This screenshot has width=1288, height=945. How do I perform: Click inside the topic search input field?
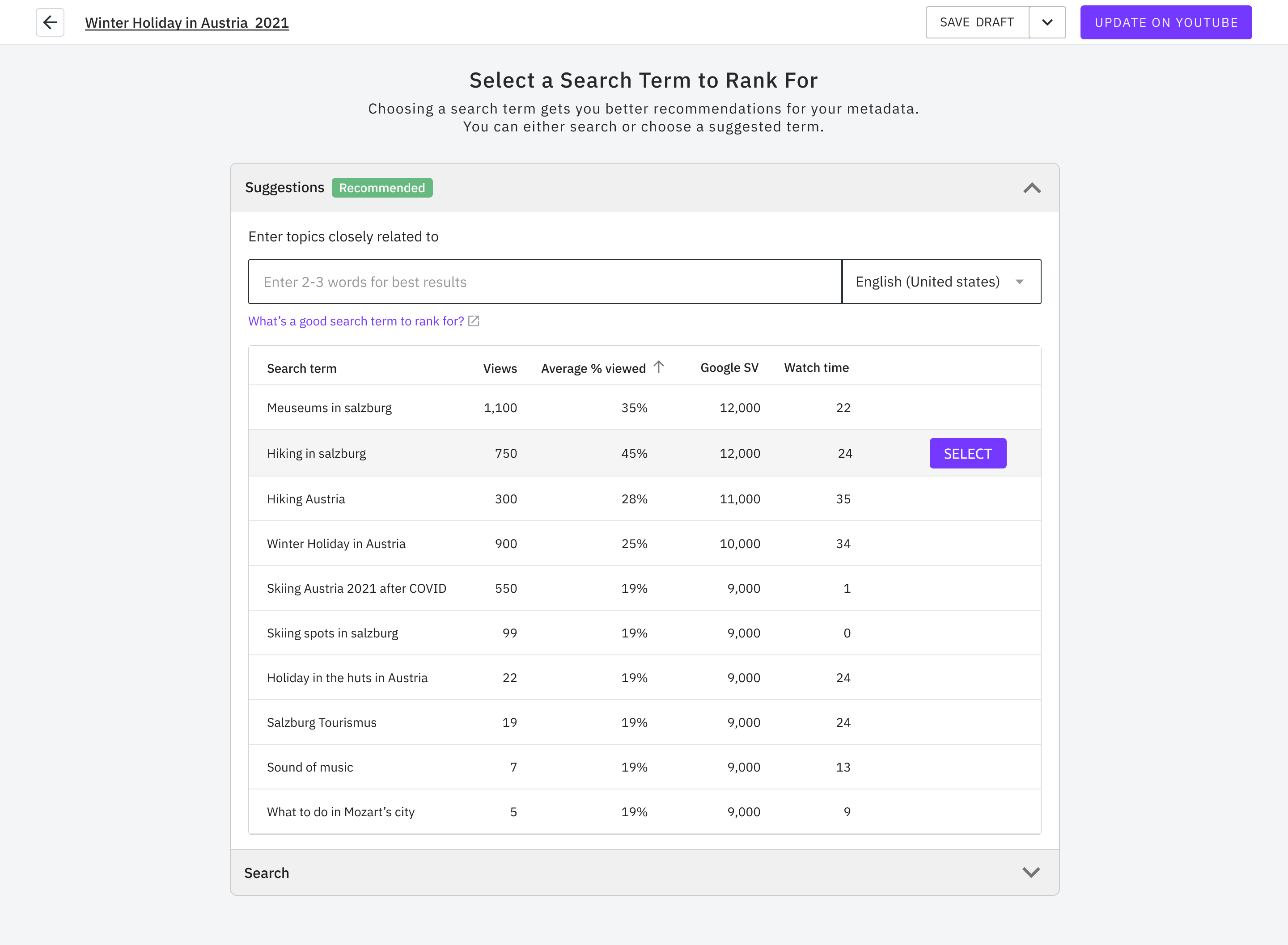pos(543,282)
